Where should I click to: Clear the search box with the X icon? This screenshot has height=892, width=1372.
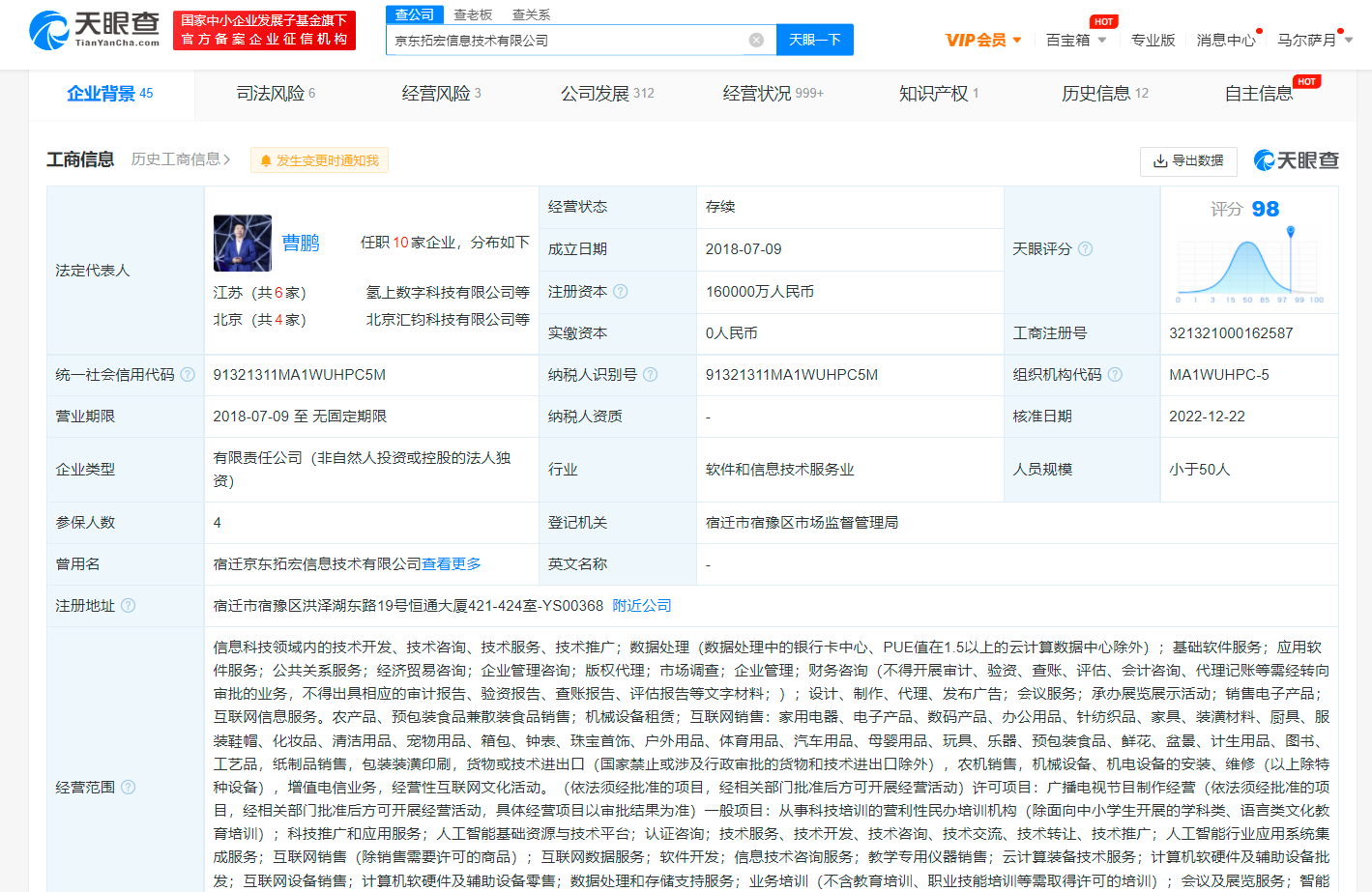(x=756, y=40)
